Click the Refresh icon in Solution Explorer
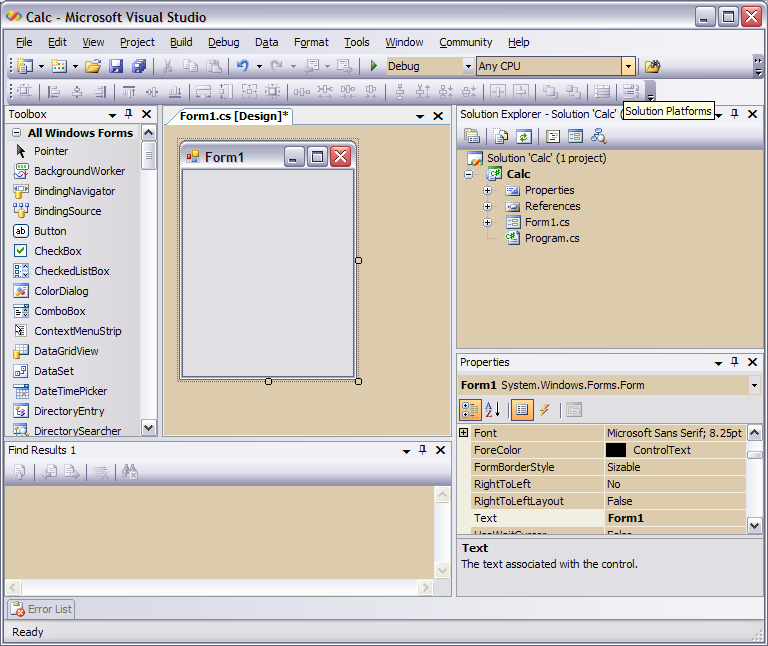Image resolution: width=768 pixels, height=646 pixels. coord(524,136)
